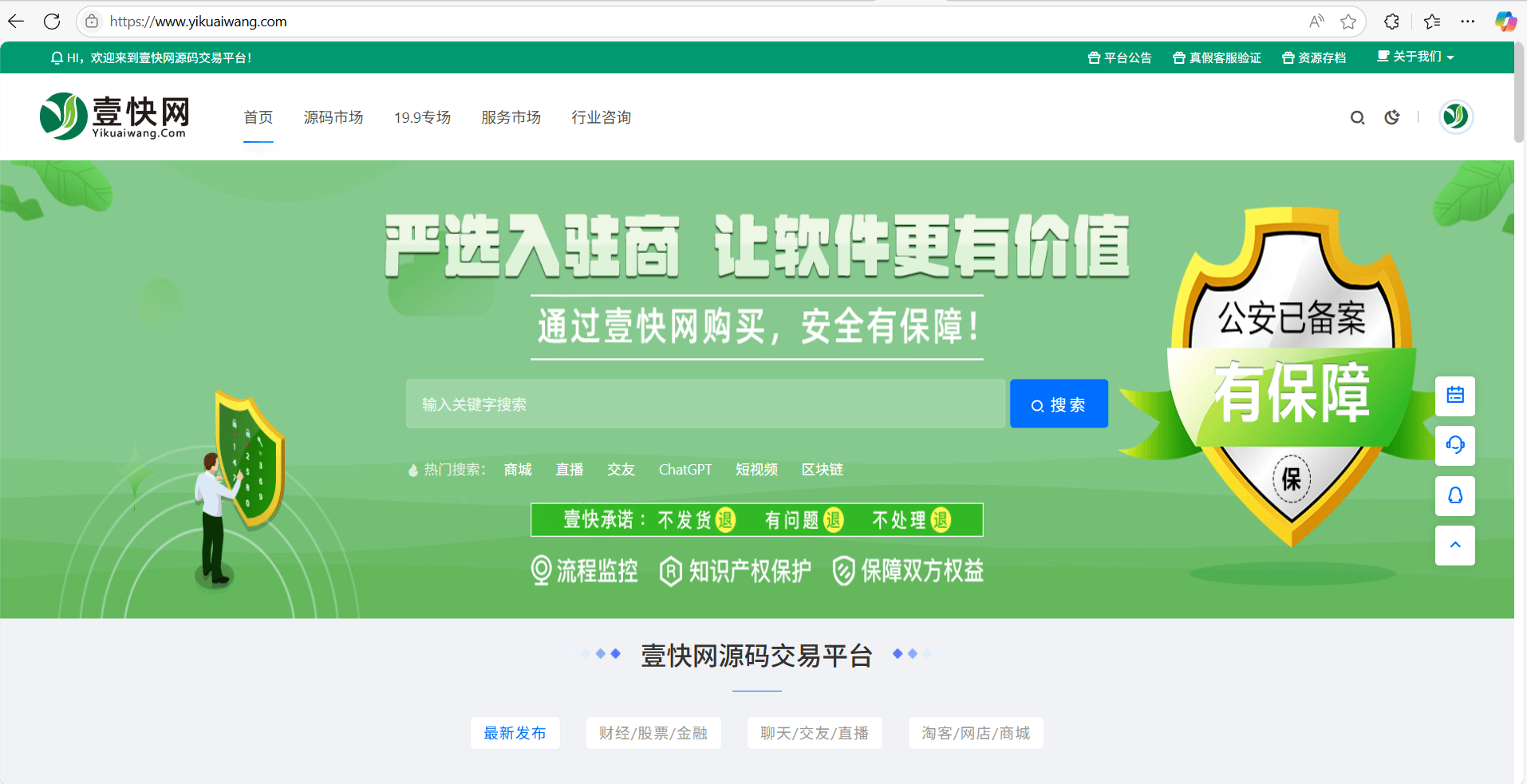Screen dimensions: 1527x784
Task: Click 保障双方权益 text in the banner
Action: click(x=922, y=571)
